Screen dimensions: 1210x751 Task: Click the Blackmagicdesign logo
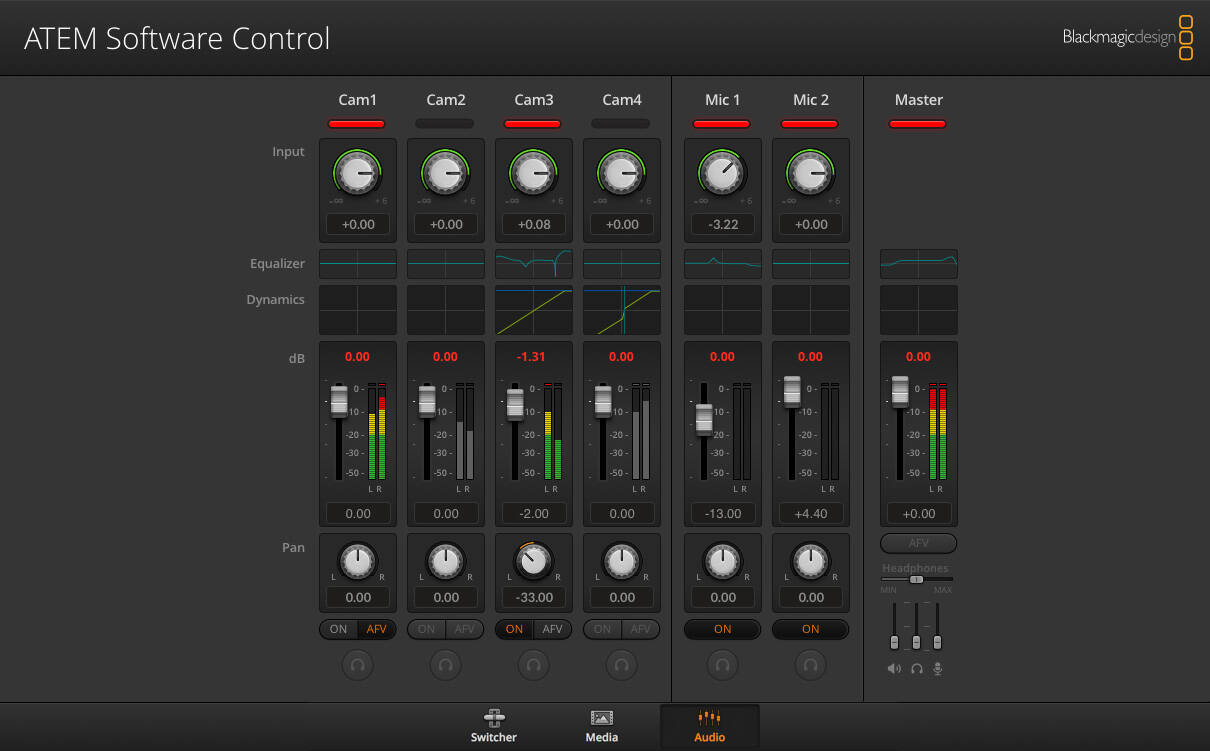(1128, 38)
